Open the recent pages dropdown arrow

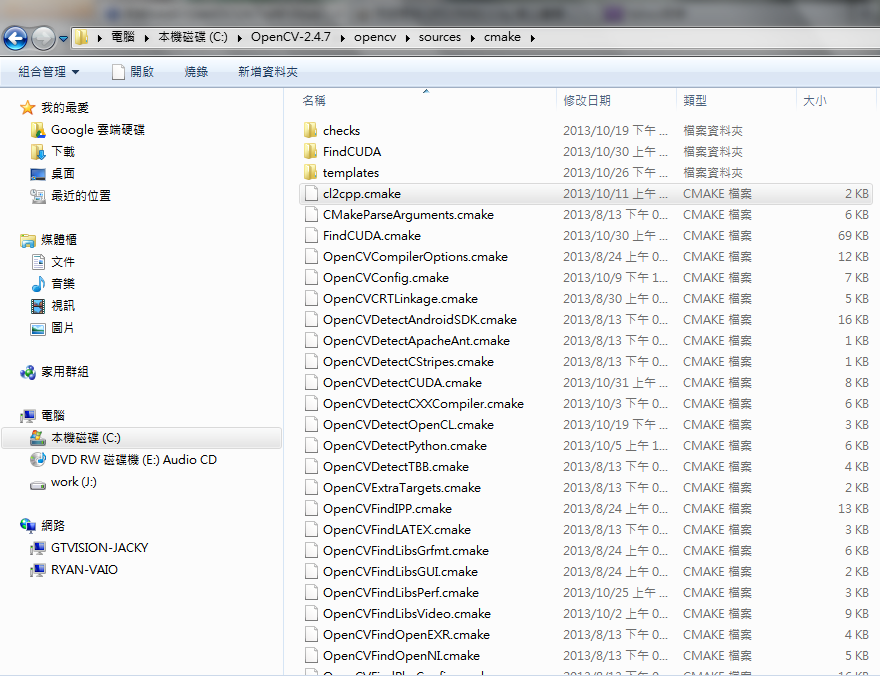click(x=63, y=39)
